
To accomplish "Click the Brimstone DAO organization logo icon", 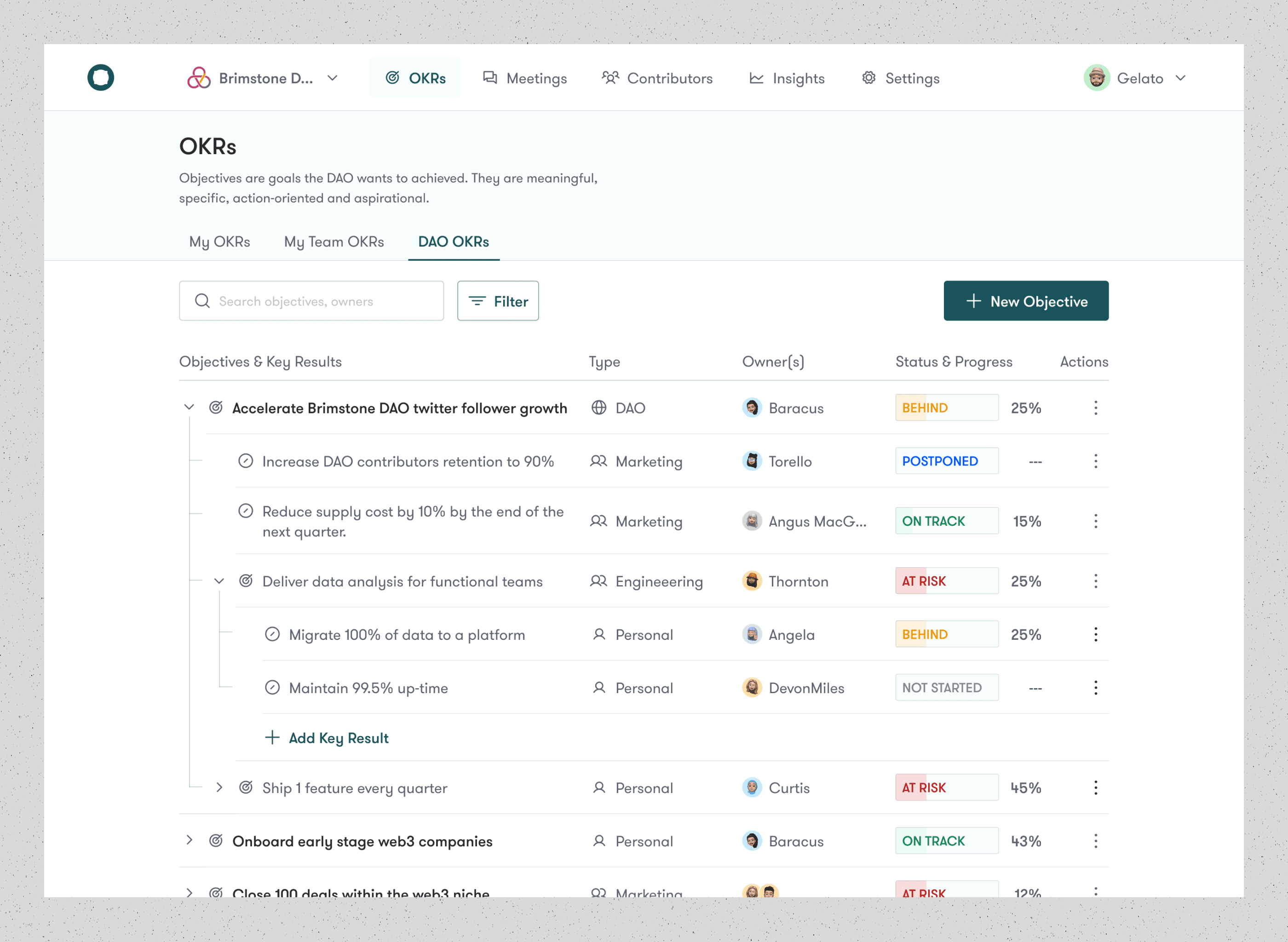I will (198, 78).
